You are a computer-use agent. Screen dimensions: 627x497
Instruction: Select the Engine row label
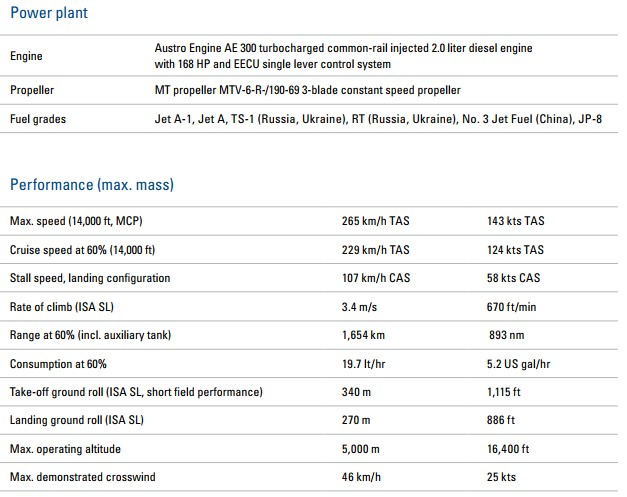click(26, 56)
